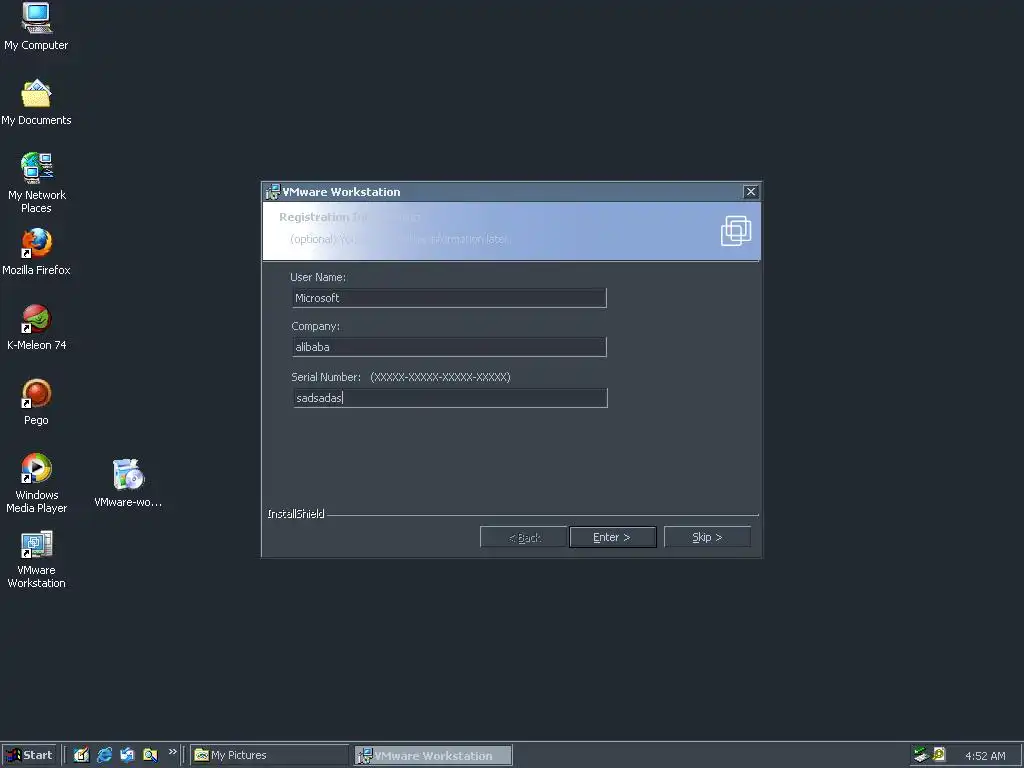
Task: Click the Skip > button
Action: (707, 537)
